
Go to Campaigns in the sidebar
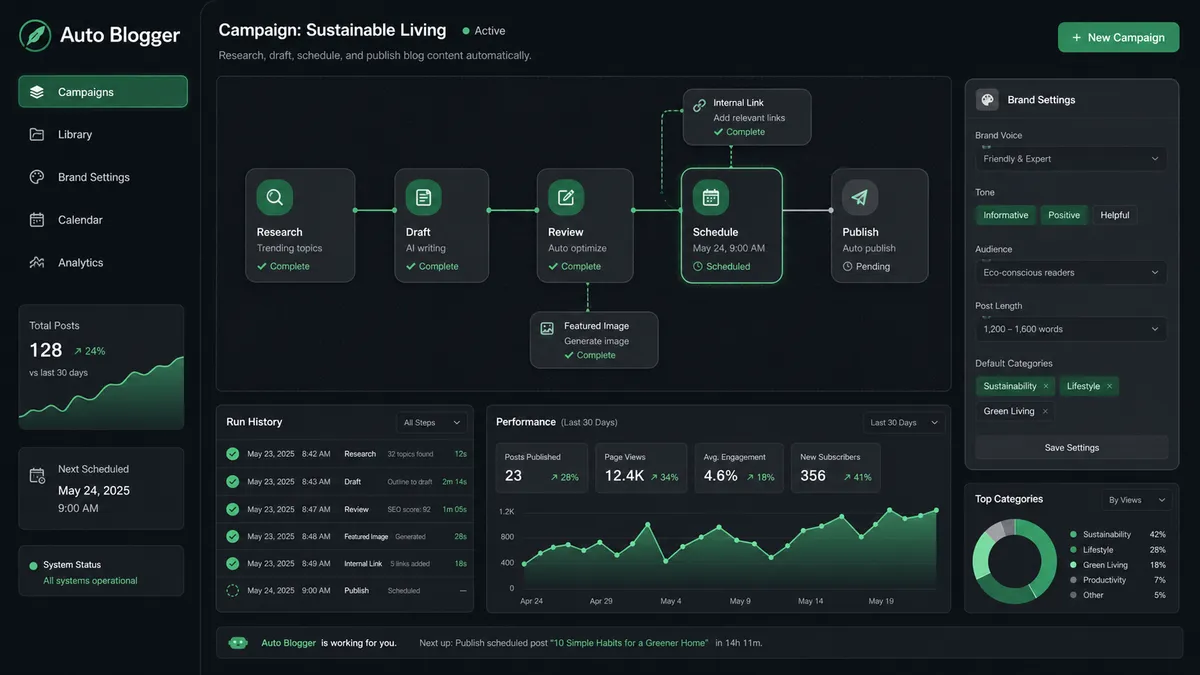[103, 92]
